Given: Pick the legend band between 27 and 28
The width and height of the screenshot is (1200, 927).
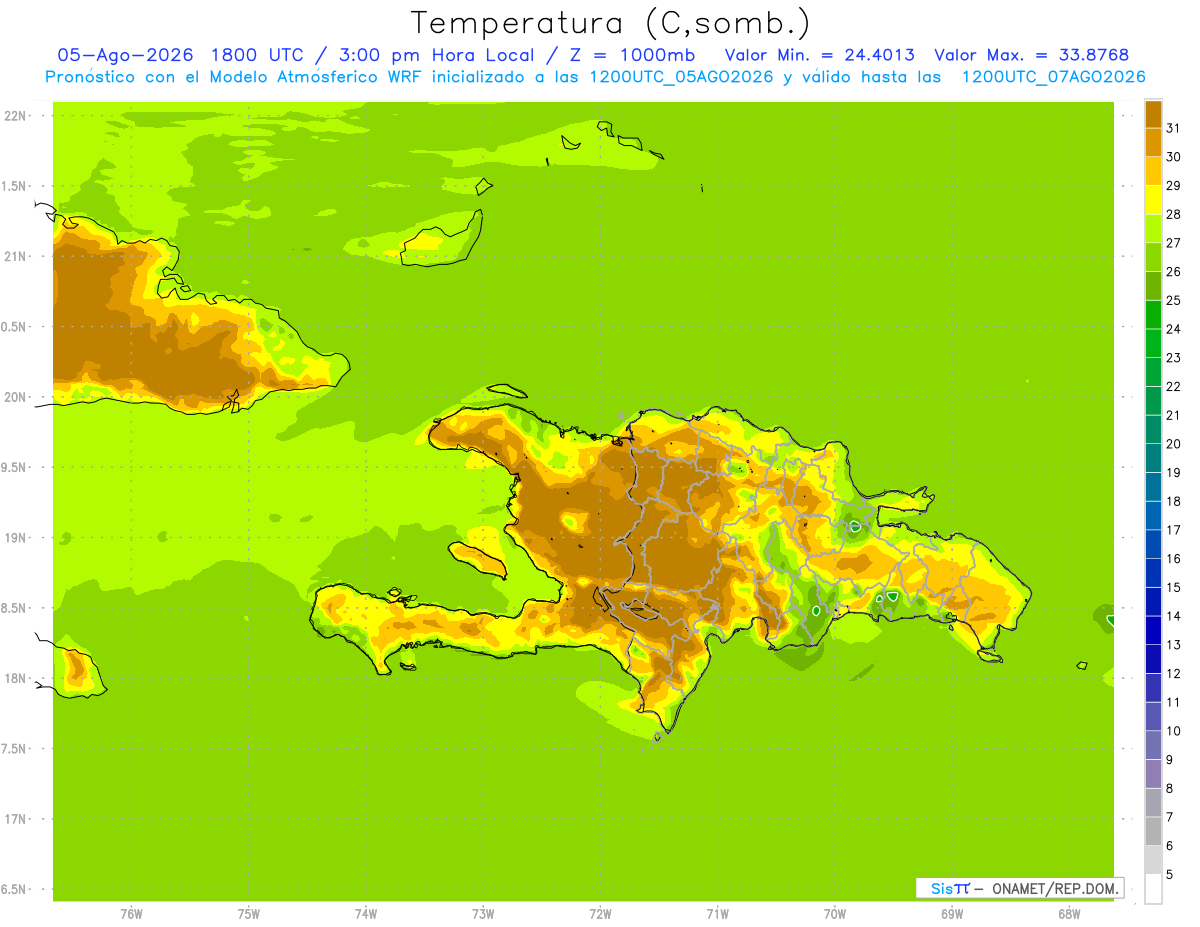Looking at the screenshot, I should (1153, 228).
